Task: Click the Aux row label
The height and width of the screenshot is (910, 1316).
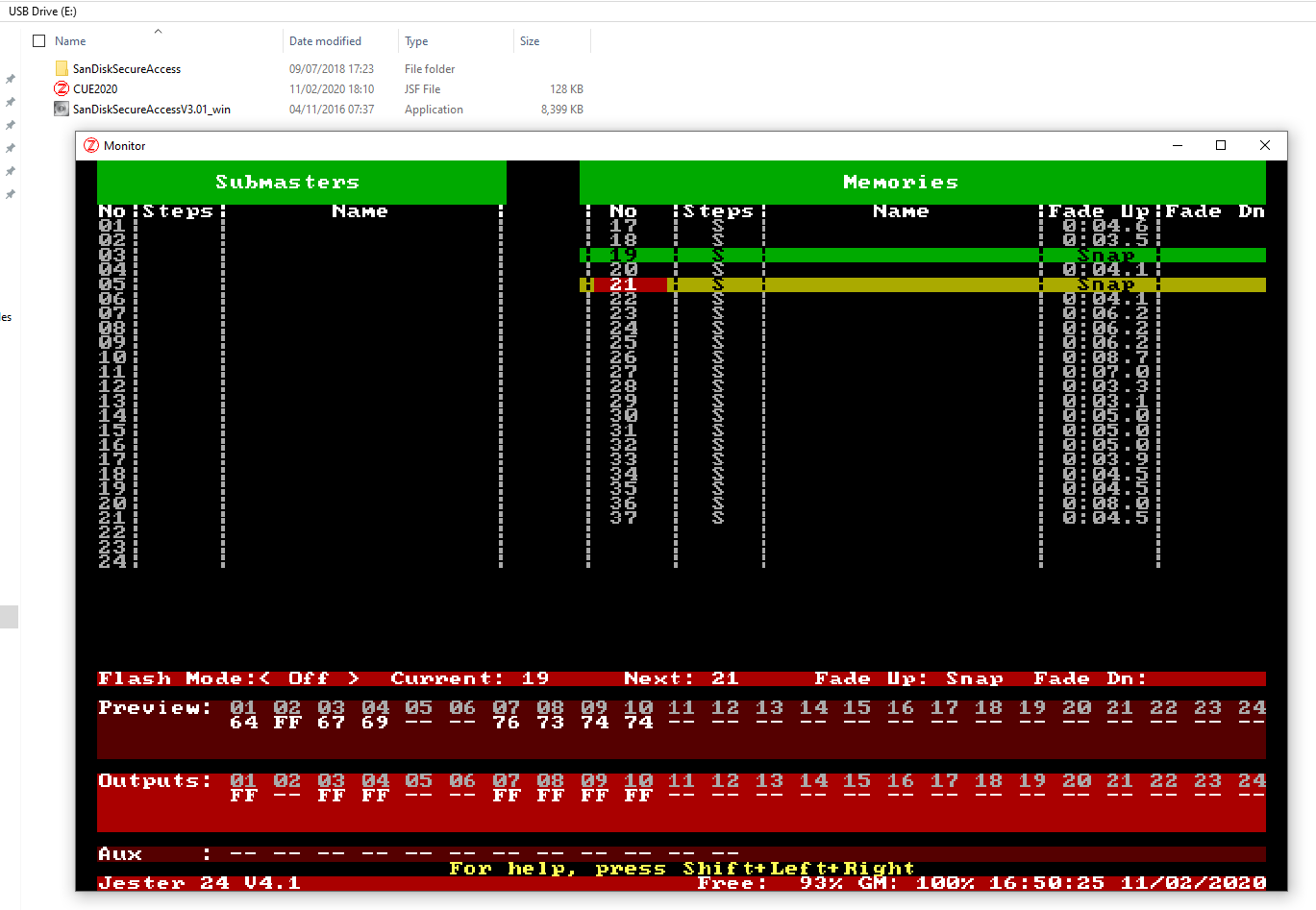Action: click(120, 854)
